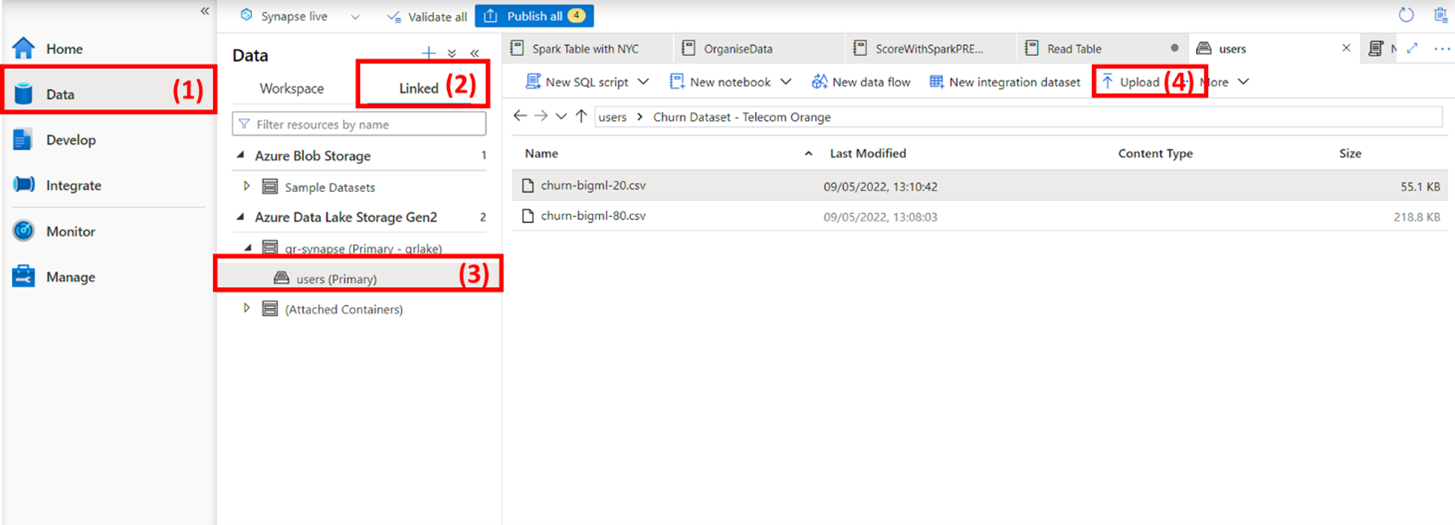Switch to the Workspace tab
The height and width of the screenshot is (525, 1455).
click(x=291, y=88)
